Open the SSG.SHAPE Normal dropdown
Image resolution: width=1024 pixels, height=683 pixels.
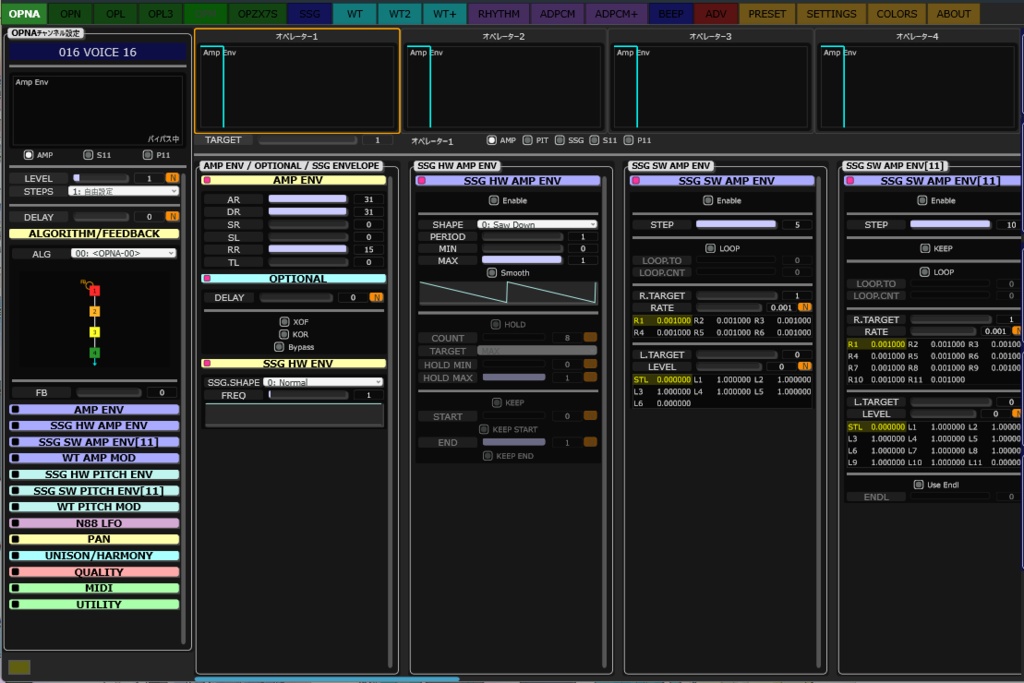[x=323, y=382]
